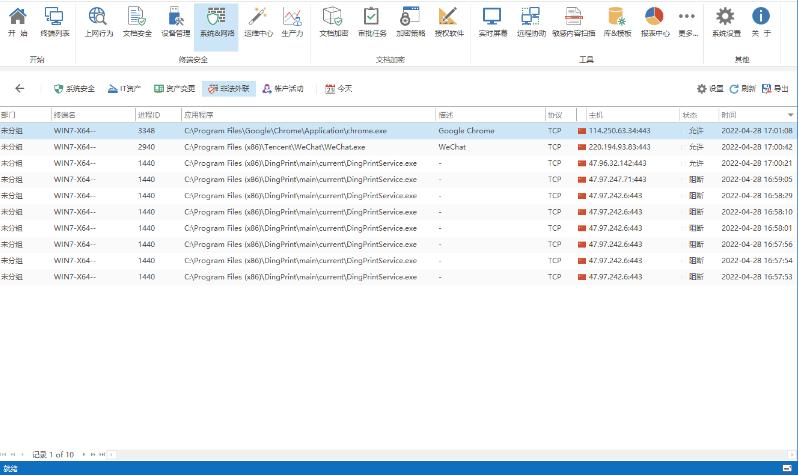
Task: Switch to the 帐户活动 tab
Action: click(x=282, y=89)
